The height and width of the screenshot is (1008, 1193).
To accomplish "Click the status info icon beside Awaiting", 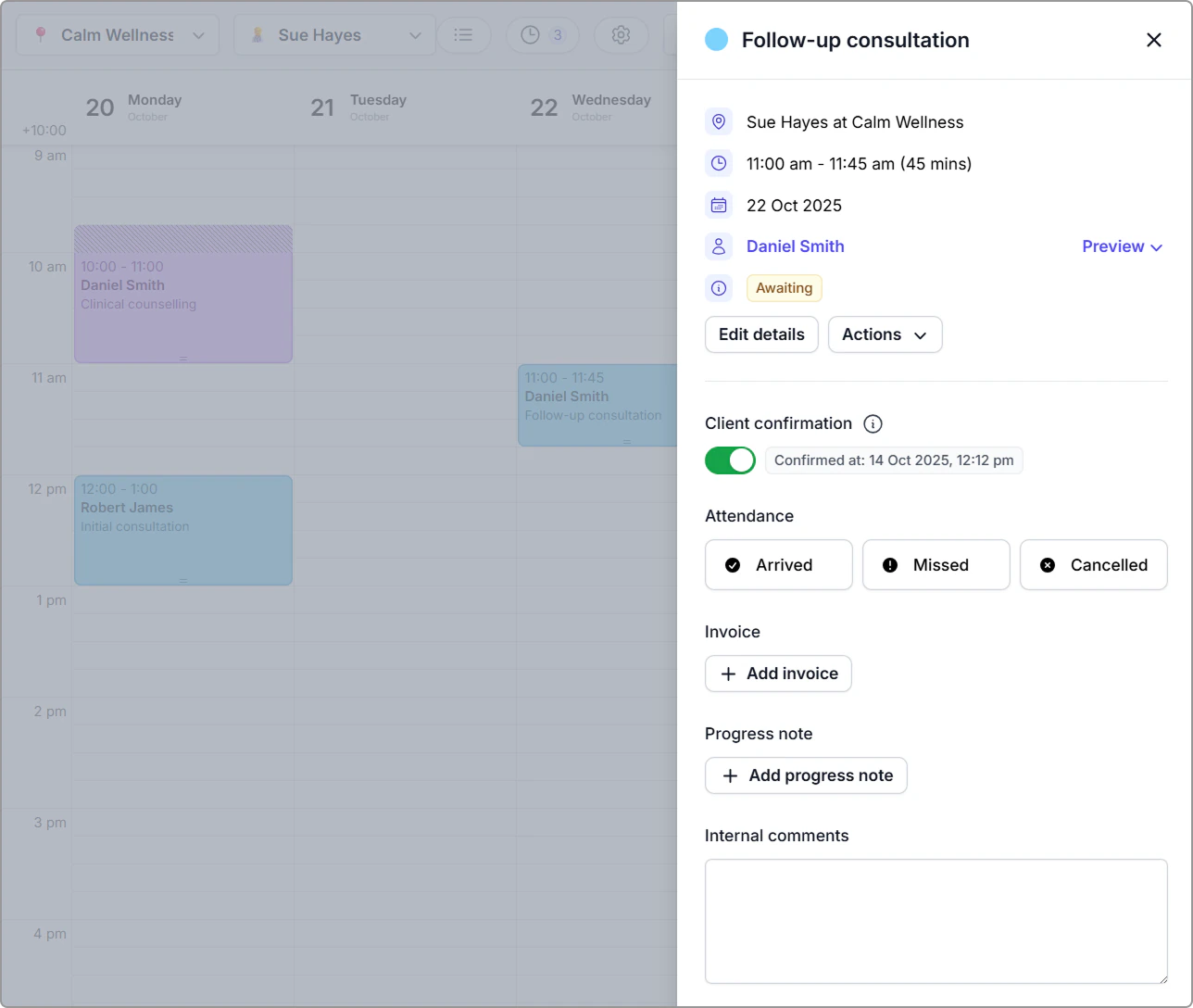I will pyautogui.click(x=719, y=288).
